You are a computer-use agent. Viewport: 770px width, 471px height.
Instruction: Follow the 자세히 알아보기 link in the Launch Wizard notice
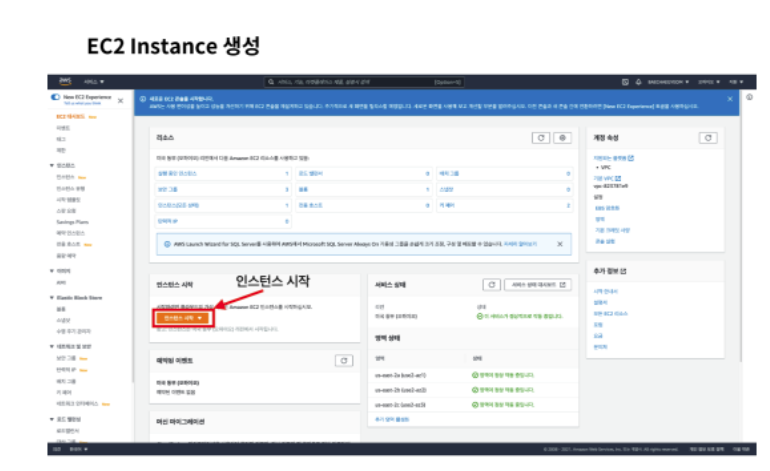pyautogui.click(x=520, y=244)
